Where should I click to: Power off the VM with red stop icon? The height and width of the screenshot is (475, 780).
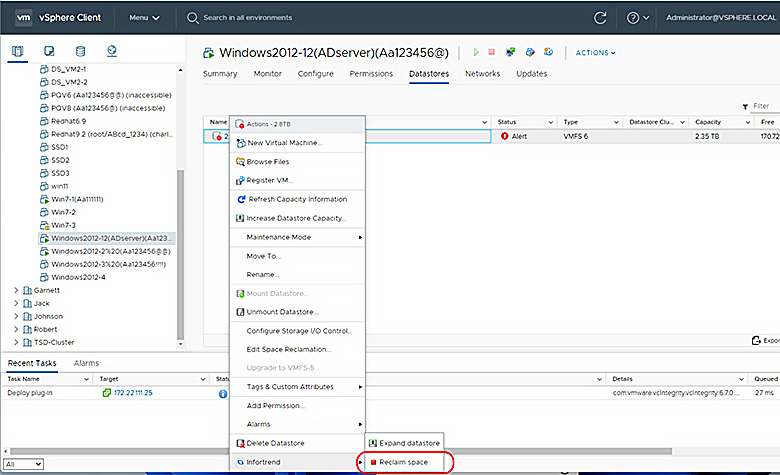(491, 52)
